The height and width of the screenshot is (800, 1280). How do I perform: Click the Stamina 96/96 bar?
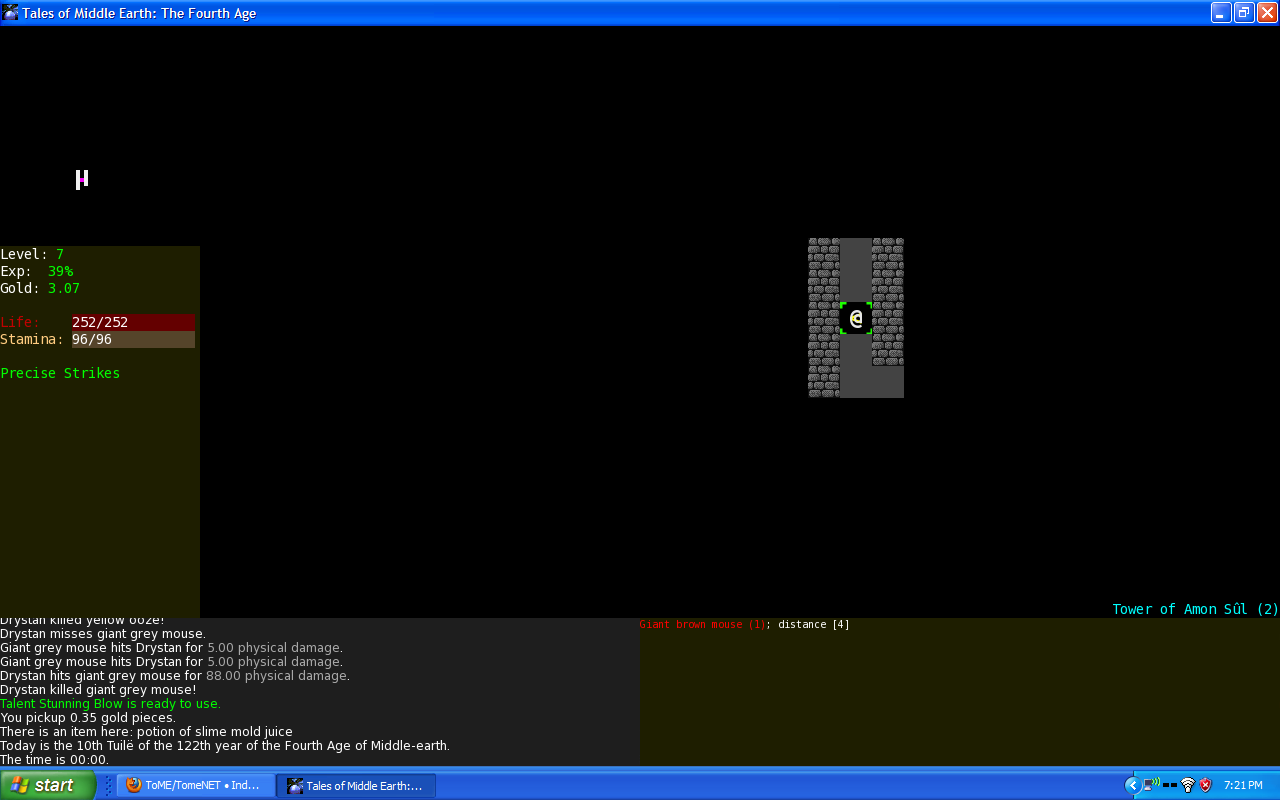(x=133, y=339)
